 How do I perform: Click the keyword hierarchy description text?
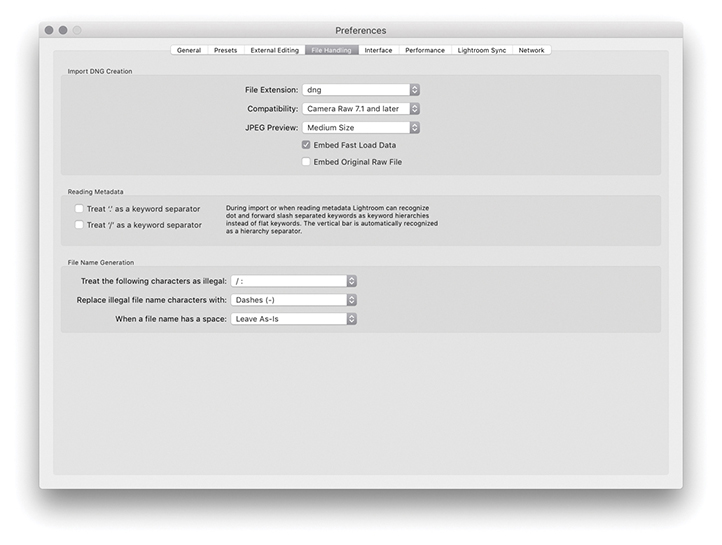(332, 220)
